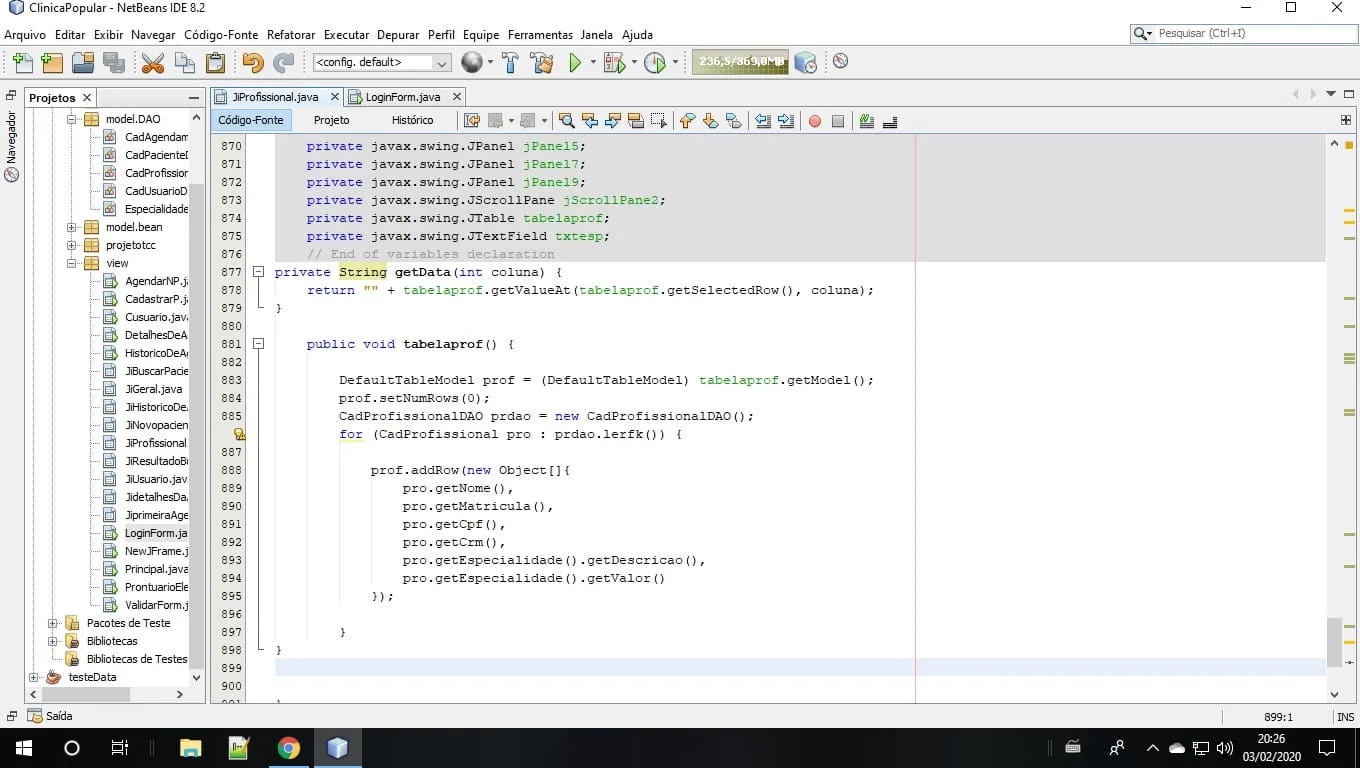Screen dimensions: 1360x768
Task: Click the Cut scissors icon
Action: [x=152, y=63]
